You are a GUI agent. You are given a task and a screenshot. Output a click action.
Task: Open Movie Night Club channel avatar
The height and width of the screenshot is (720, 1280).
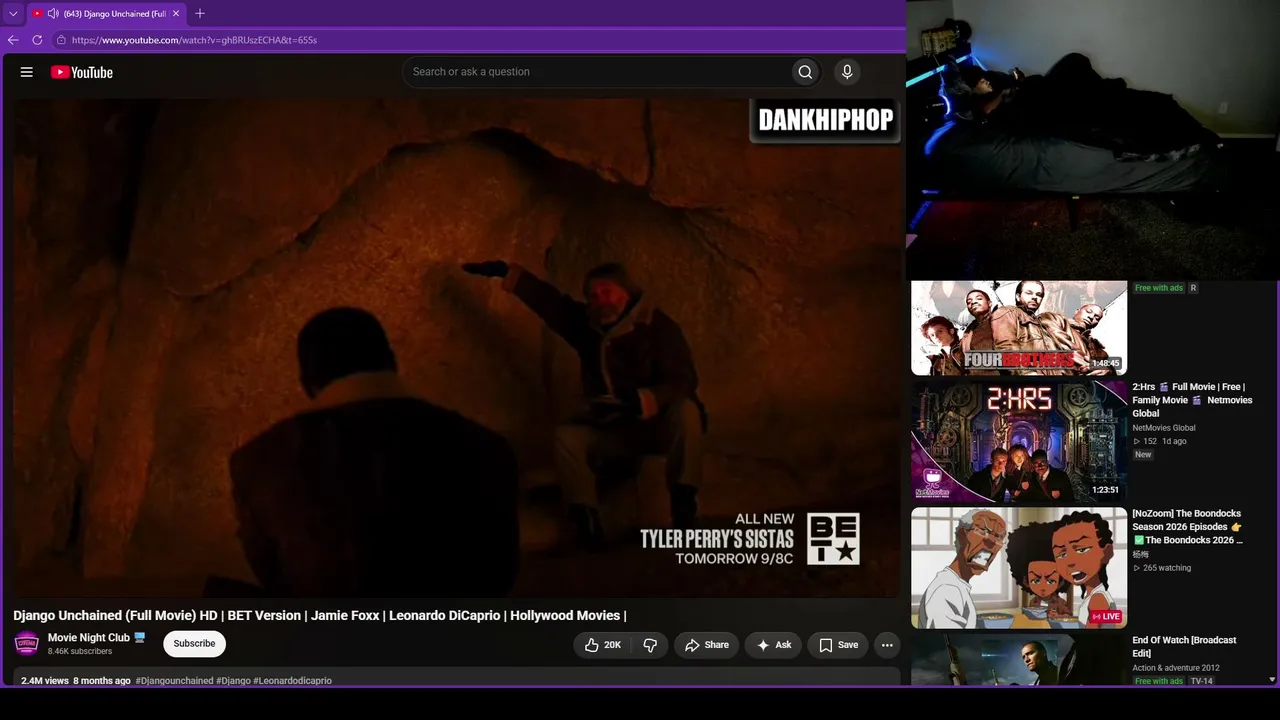27,644
